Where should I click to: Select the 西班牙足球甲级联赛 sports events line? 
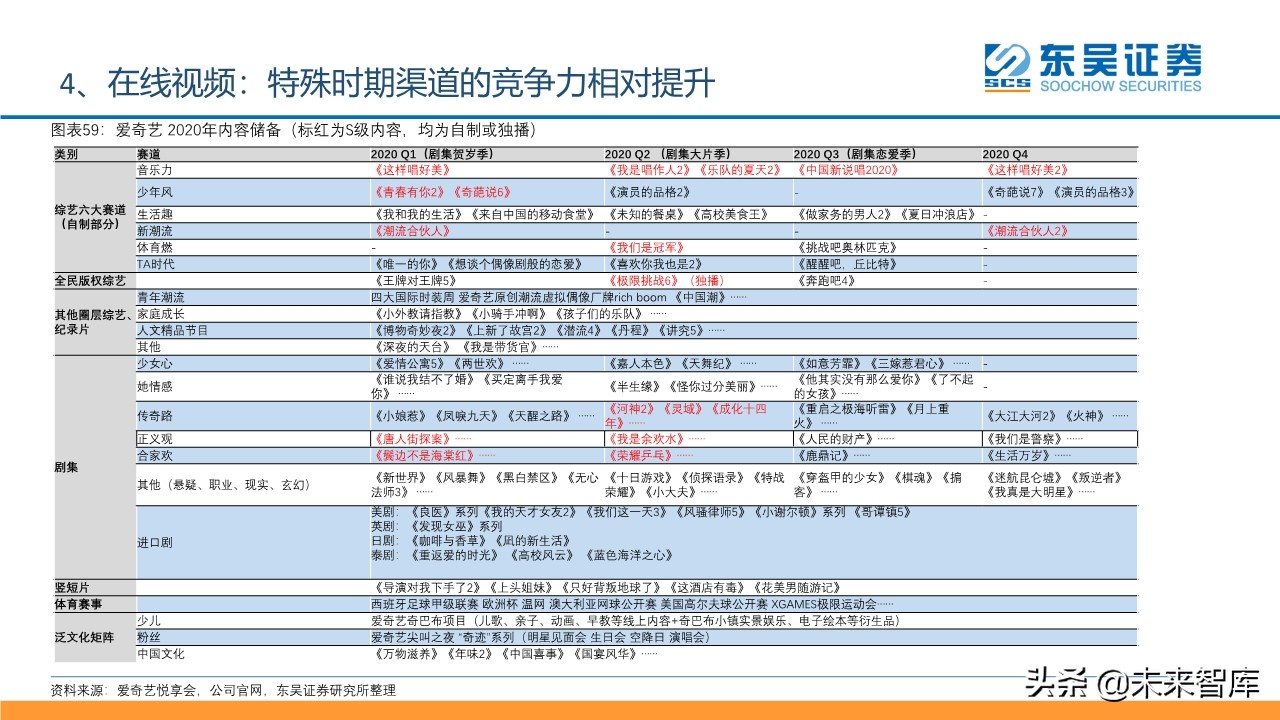632,605
